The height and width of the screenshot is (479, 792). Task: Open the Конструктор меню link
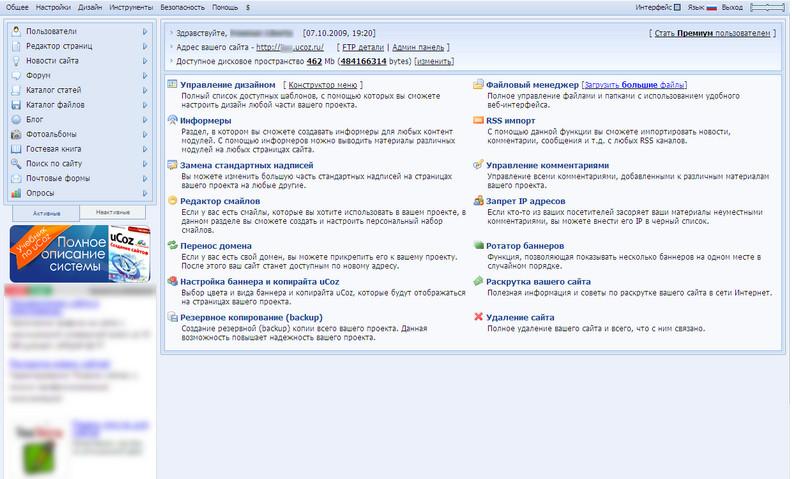pyautogui.click(x=323, y=85)
